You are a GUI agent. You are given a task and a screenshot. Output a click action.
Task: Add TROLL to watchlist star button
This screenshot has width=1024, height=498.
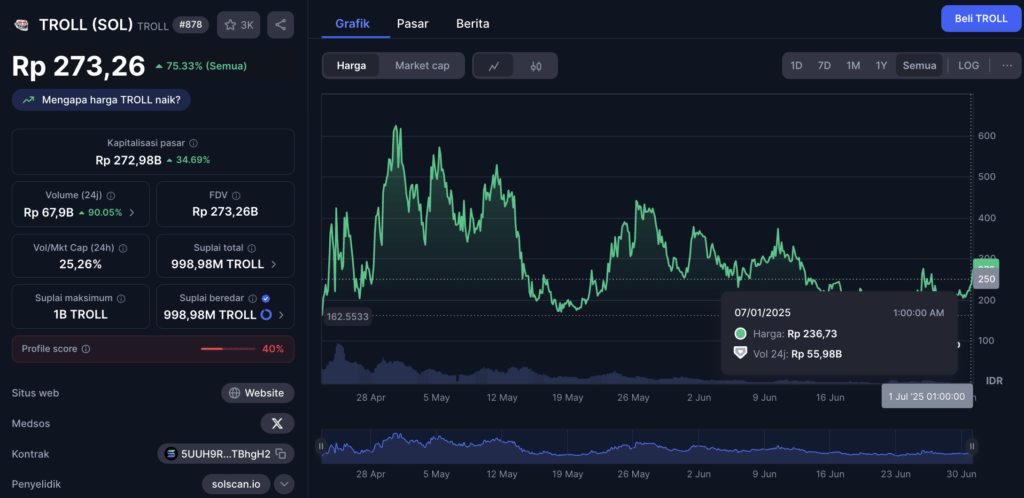click(x=239, y=25)
